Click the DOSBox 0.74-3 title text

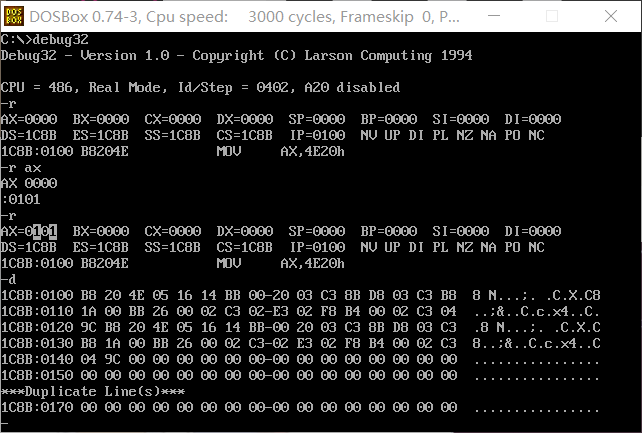(244, 17)
